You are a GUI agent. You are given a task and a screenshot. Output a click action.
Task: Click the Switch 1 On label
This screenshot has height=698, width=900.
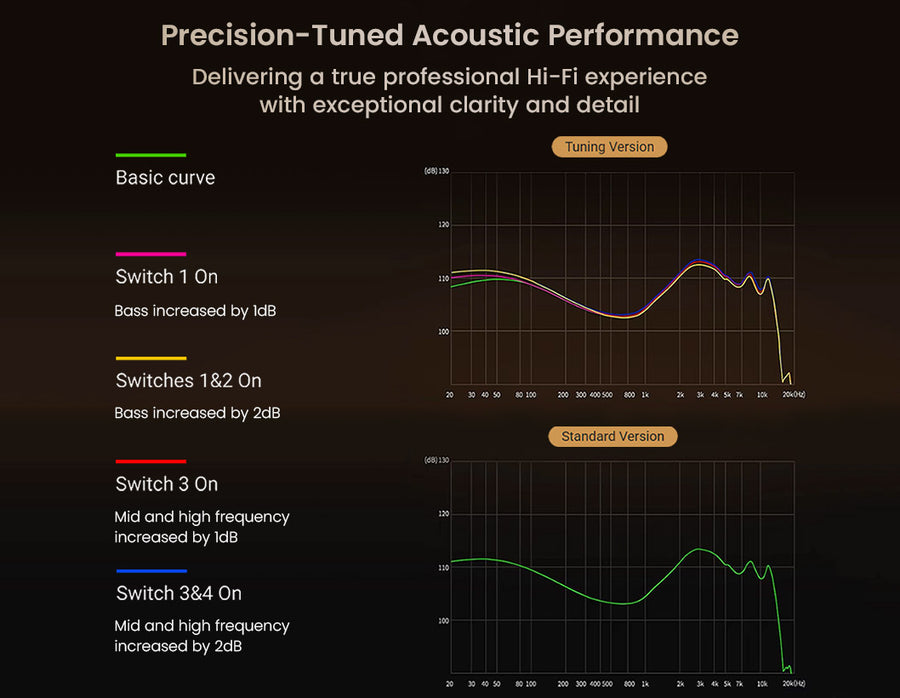[x=166, y=276]
